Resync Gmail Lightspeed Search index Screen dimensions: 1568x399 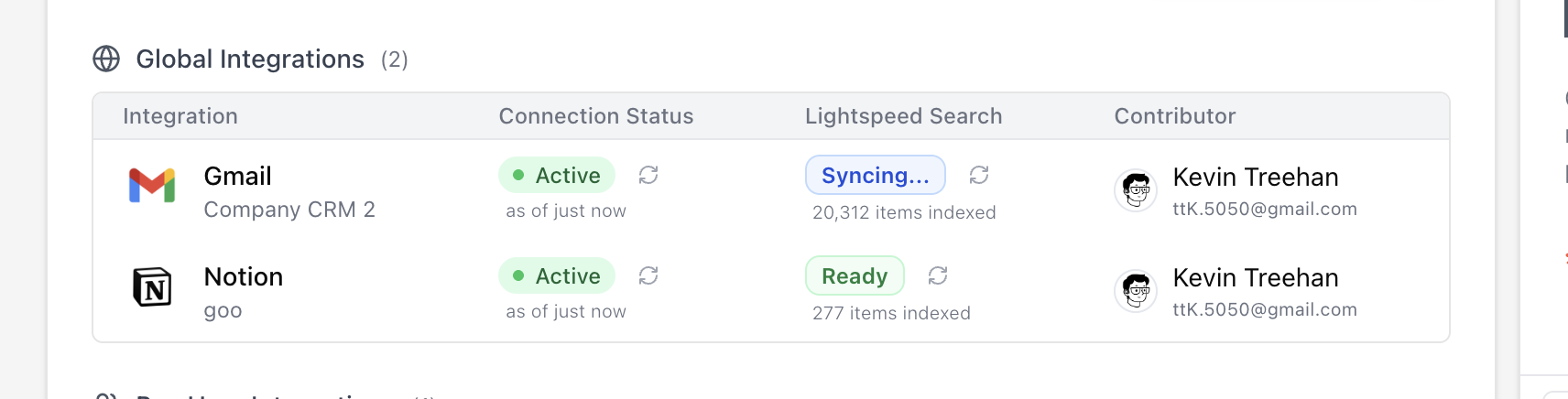(x=979, y=175)
